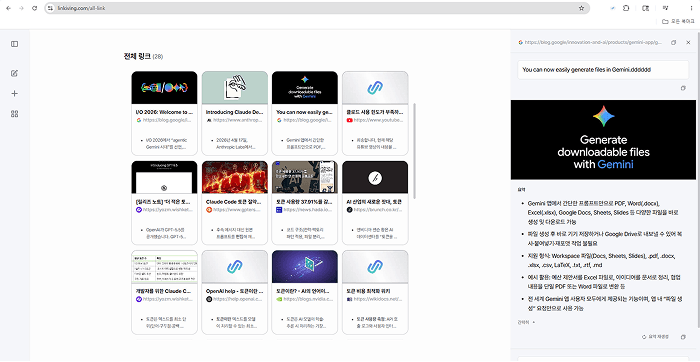Image resolution: width=700 pixels, height=362 pixels.
Task: Click the brunch.co.kr link on the AI card
Action: [379, 209]
